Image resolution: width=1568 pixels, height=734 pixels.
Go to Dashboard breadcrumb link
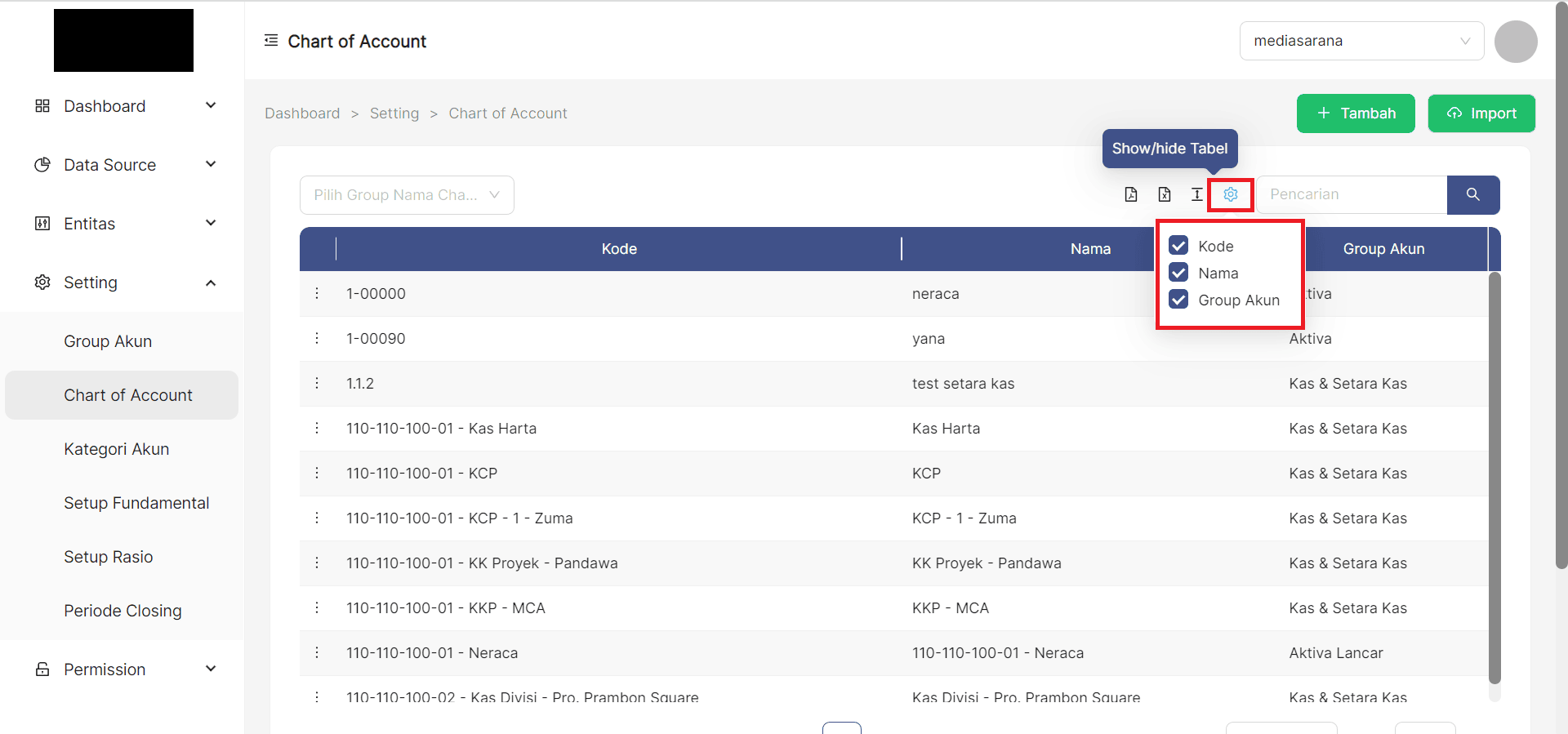click(x=302, y=113)
